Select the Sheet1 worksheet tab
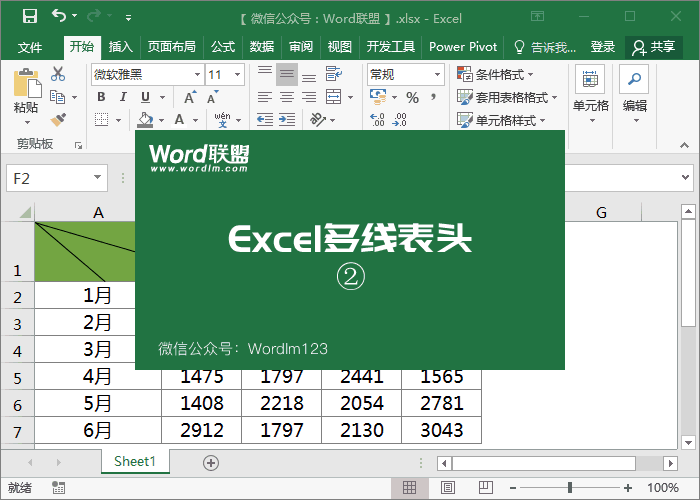Viewport: 700px width, 500px height. click(x=135, y=462)
